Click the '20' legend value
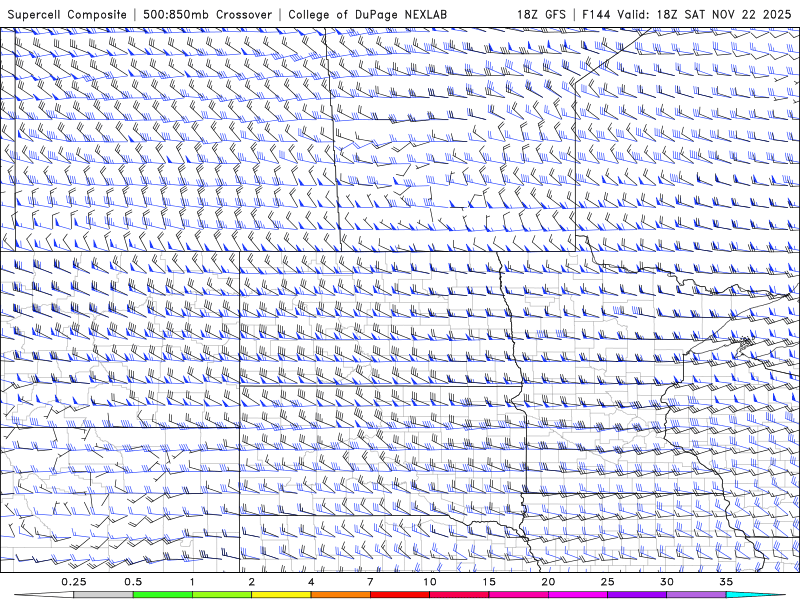Screen dimensions: 800x600 [x=548, y=582]
